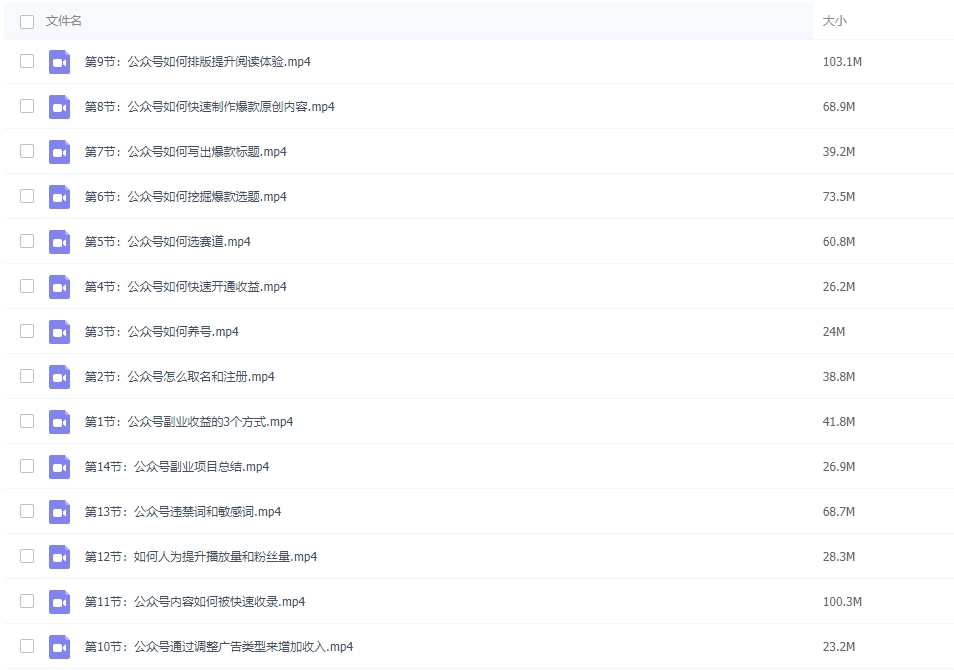
Task: Click video icon beside 第3节 如何养号
Action: pos(60,332)
